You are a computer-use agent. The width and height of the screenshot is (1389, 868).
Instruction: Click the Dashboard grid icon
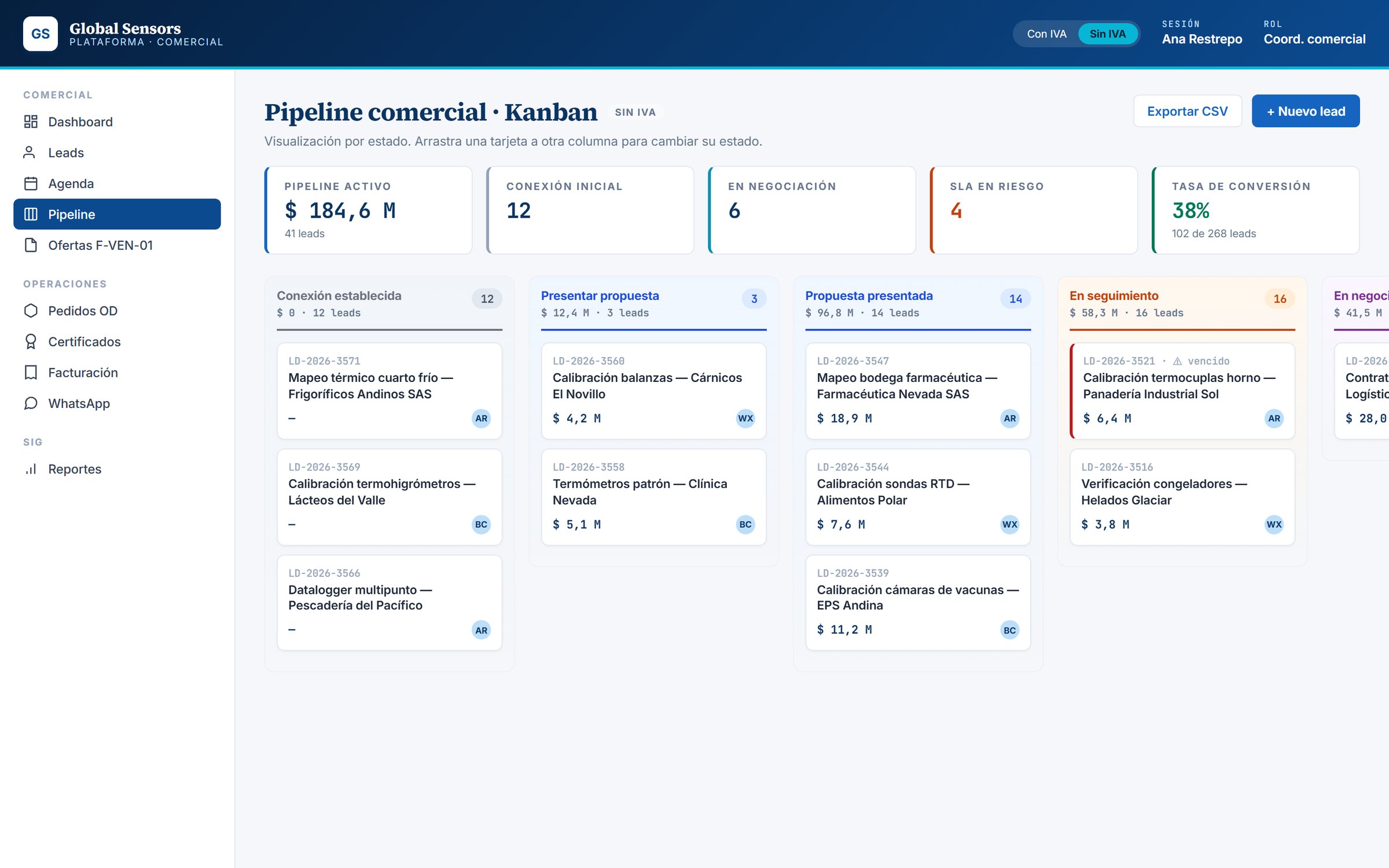tap(31, 122)
